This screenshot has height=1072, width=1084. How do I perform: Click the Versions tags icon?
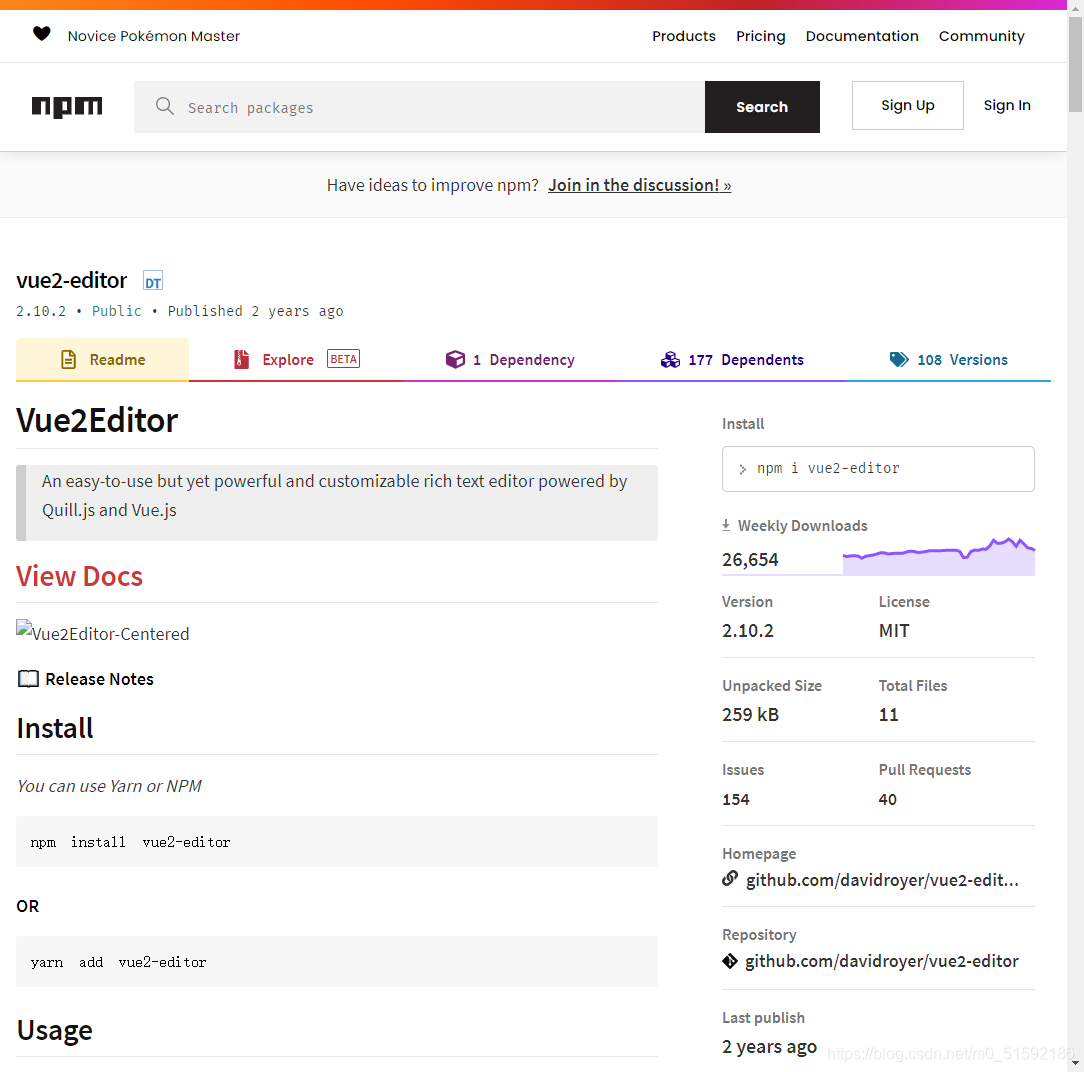899,359
